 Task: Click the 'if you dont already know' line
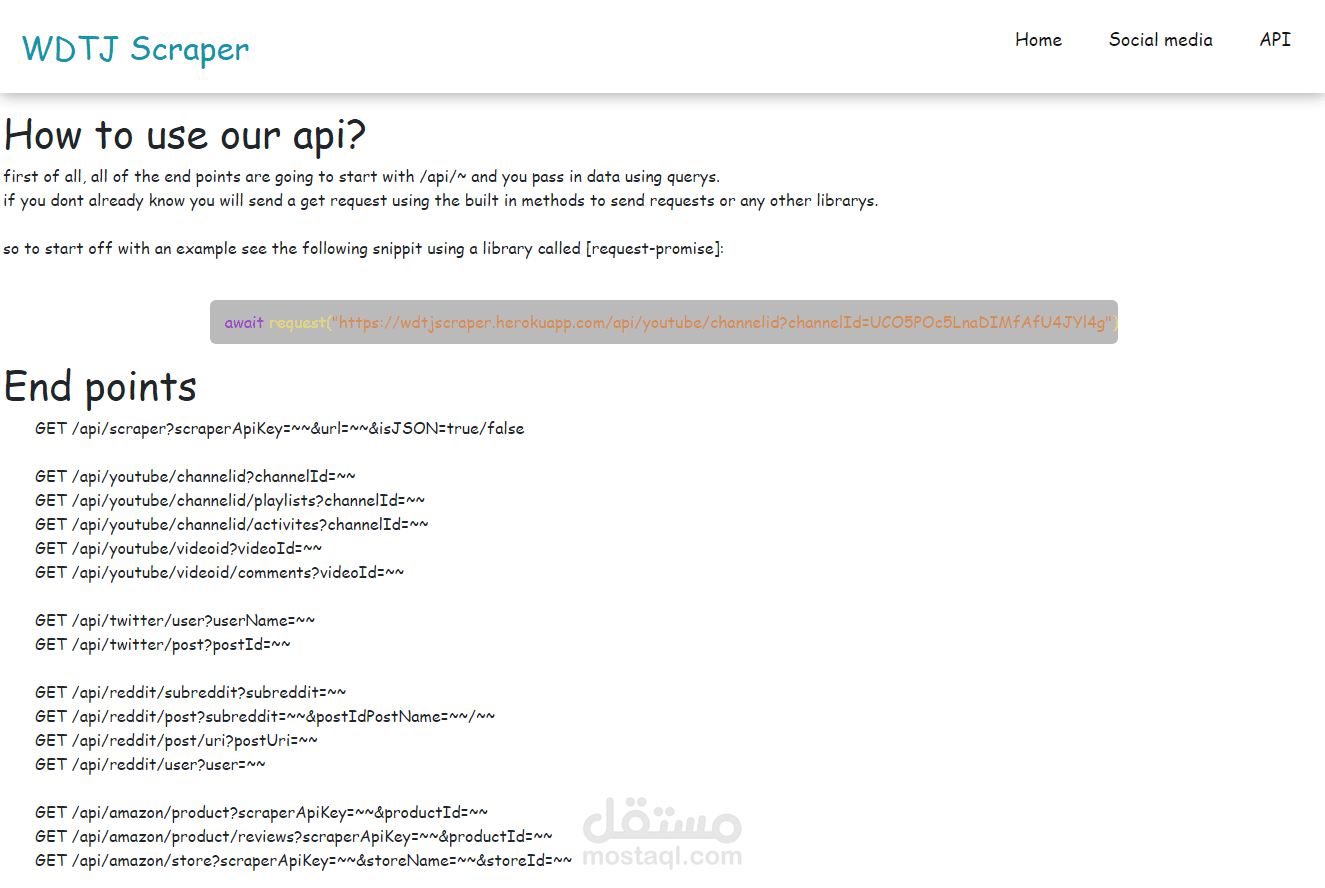click(x=440, y=201)
